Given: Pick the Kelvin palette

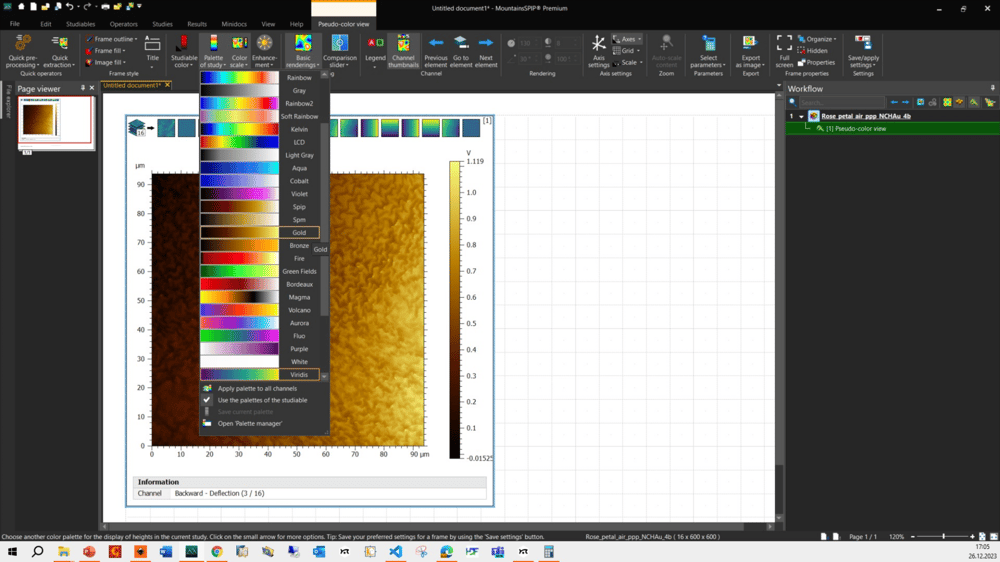Looking at the screenshot, I should click(260, 129).
